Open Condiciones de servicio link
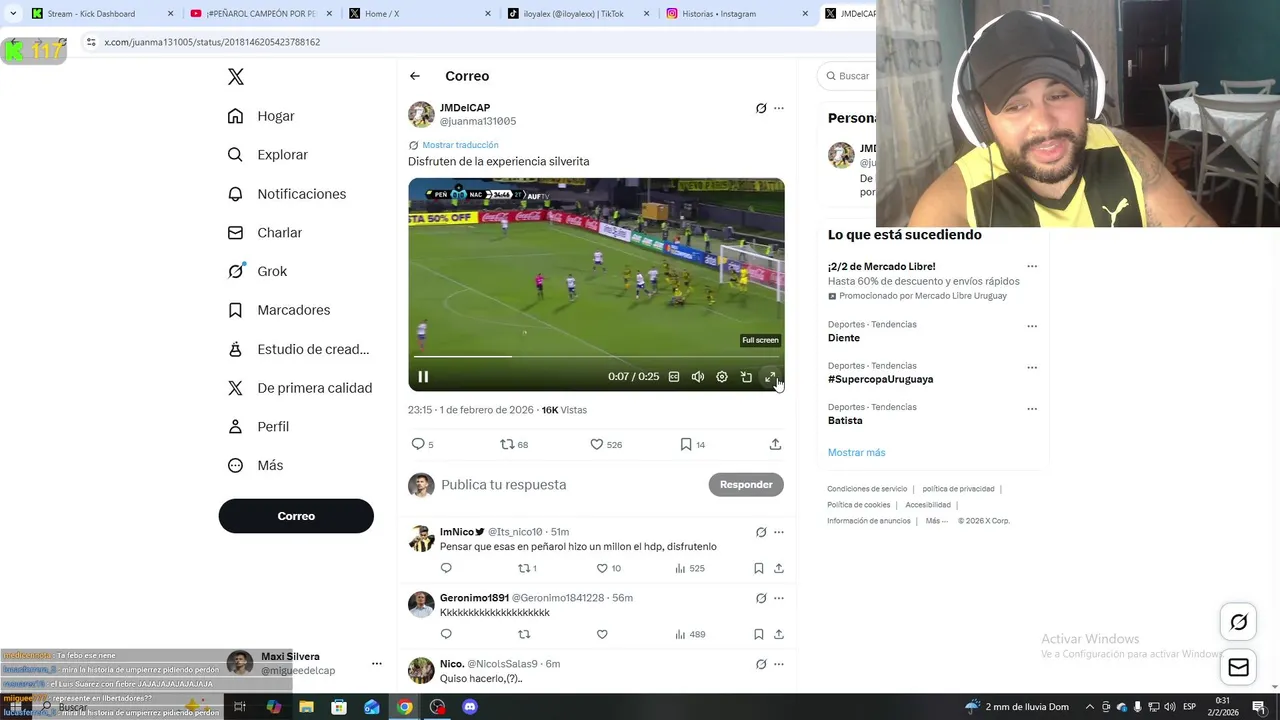 pyautogui.click(x=867, y=489)
